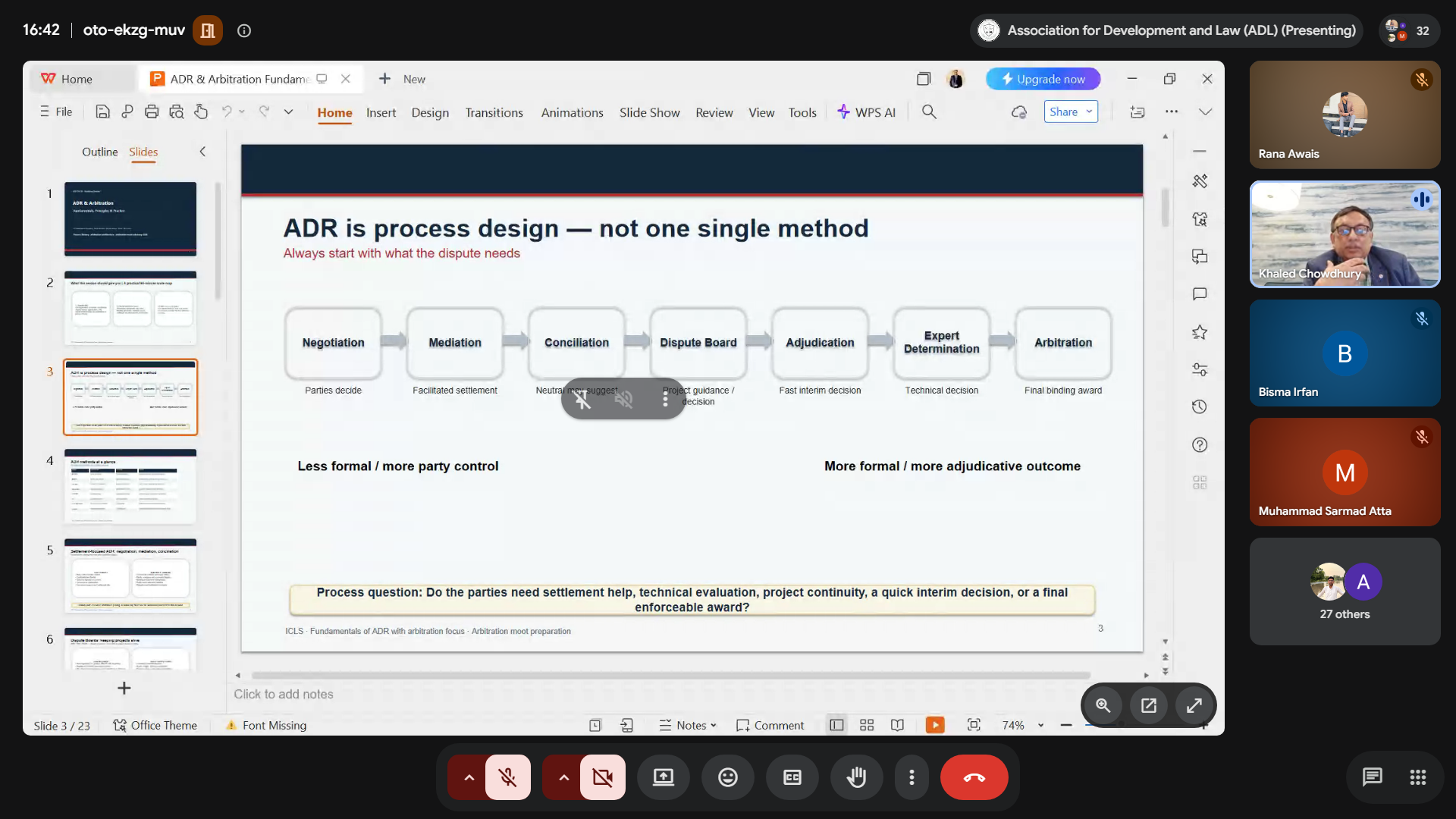Screen dimensions: 1456x819
Task: Click the meeting details info icon
Action: click(244, 30)
